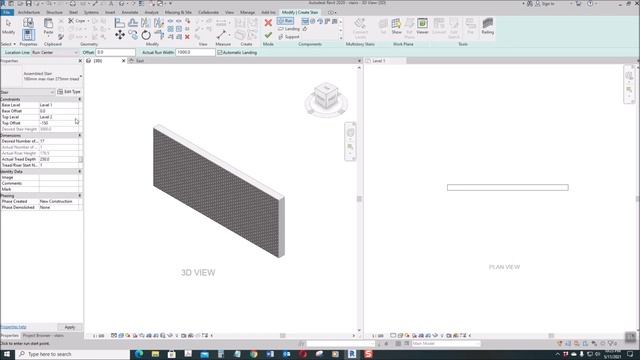
Task: Click the Top Offset value -150
Action: 59,123
